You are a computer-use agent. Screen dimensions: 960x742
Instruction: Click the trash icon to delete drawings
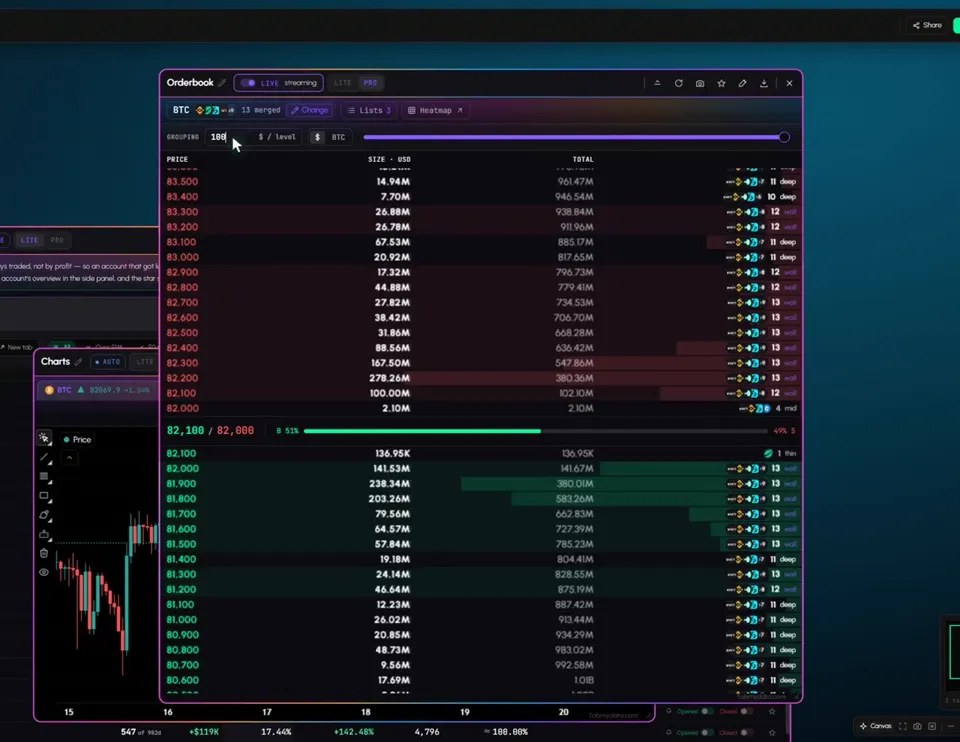click(x=44, y=553)
